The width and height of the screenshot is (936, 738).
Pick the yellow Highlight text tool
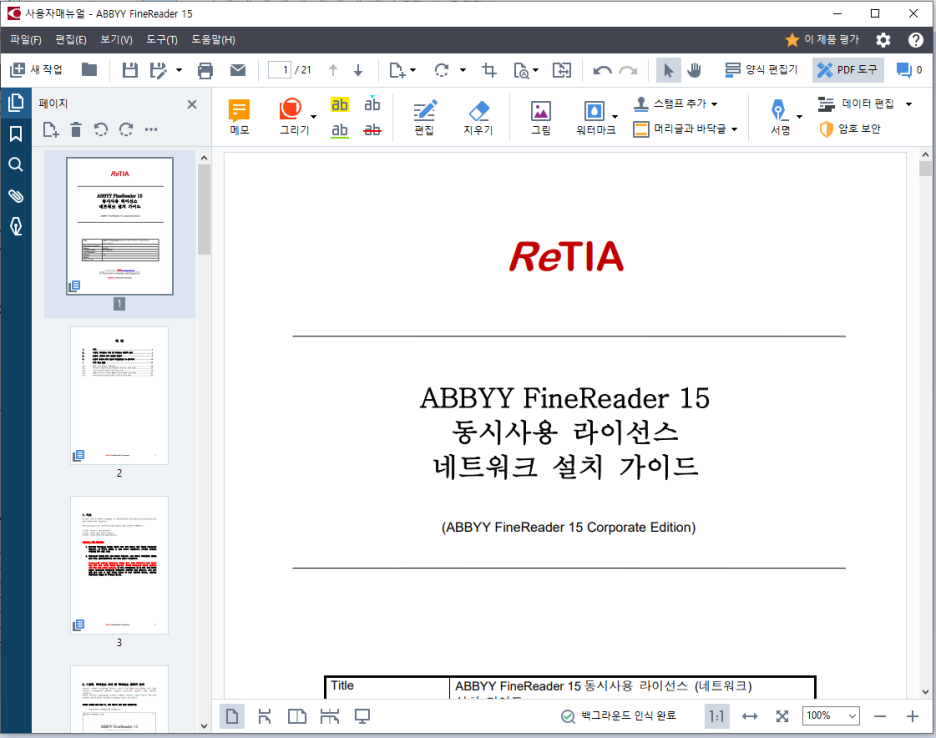click(x=340, y=104)
